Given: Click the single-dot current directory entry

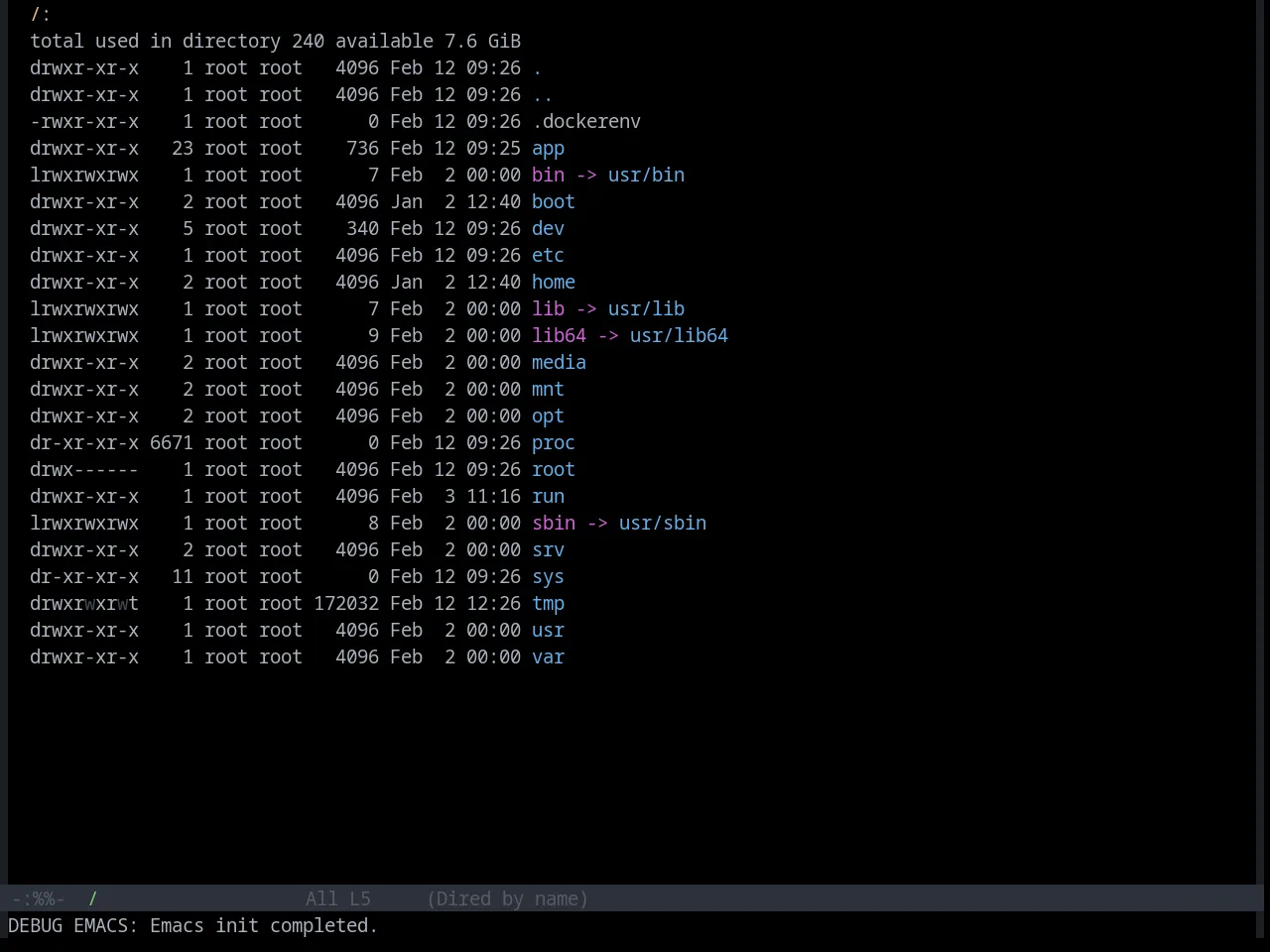Looking at the screenshot, I should click(537, 67).
